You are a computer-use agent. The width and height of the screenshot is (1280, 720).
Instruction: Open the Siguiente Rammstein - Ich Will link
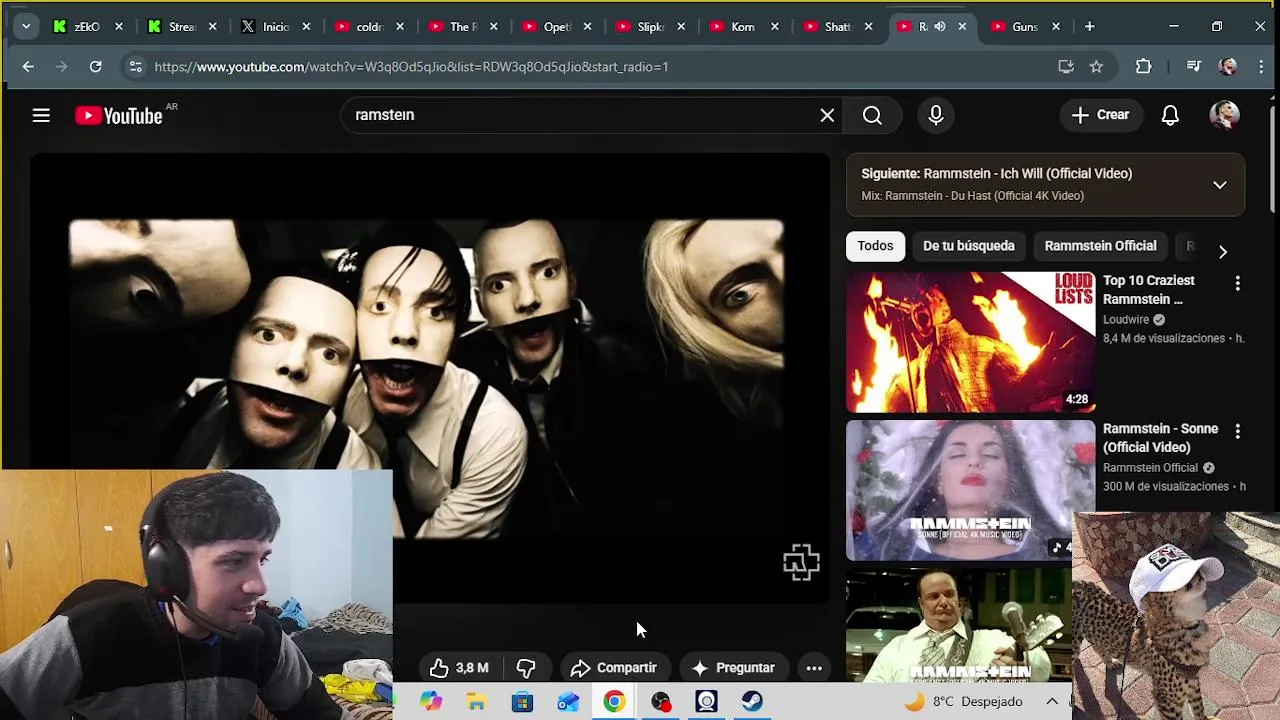997,174
